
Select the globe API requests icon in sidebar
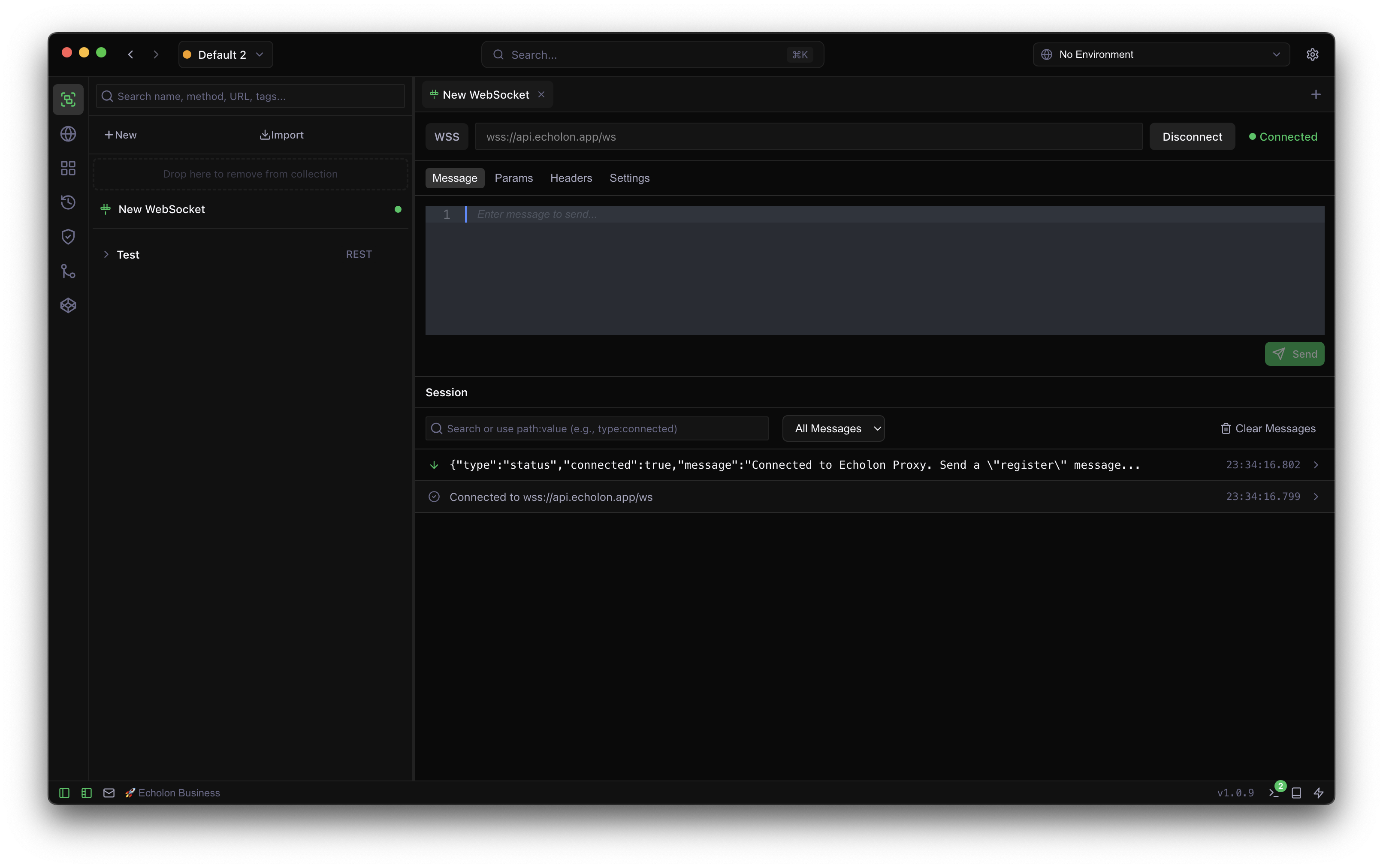[68, 133]
